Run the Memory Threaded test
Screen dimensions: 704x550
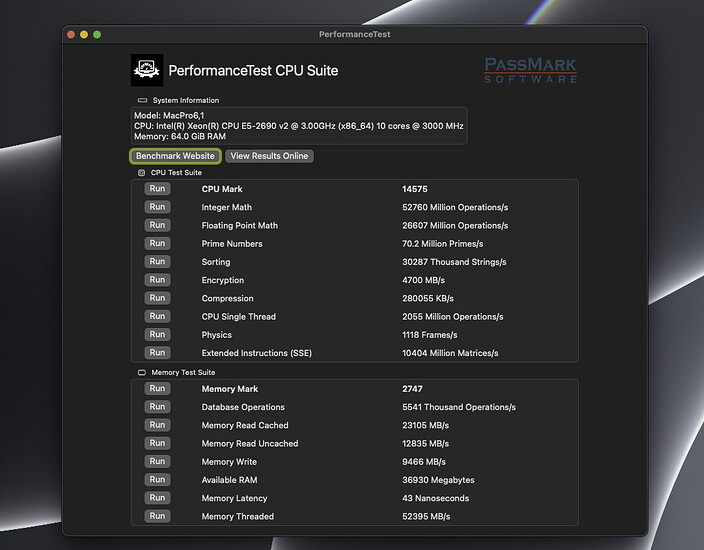coord(157,516)
